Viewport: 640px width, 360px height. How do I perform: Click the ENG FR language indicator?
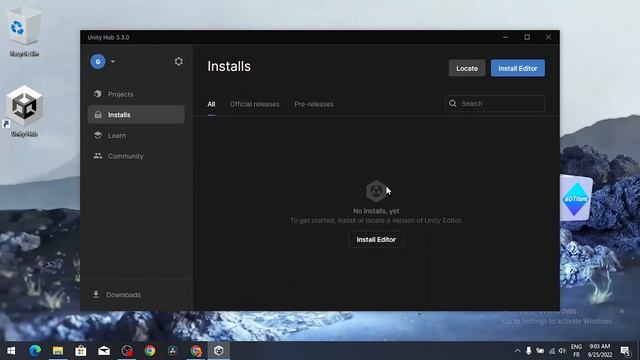point(576,351)
